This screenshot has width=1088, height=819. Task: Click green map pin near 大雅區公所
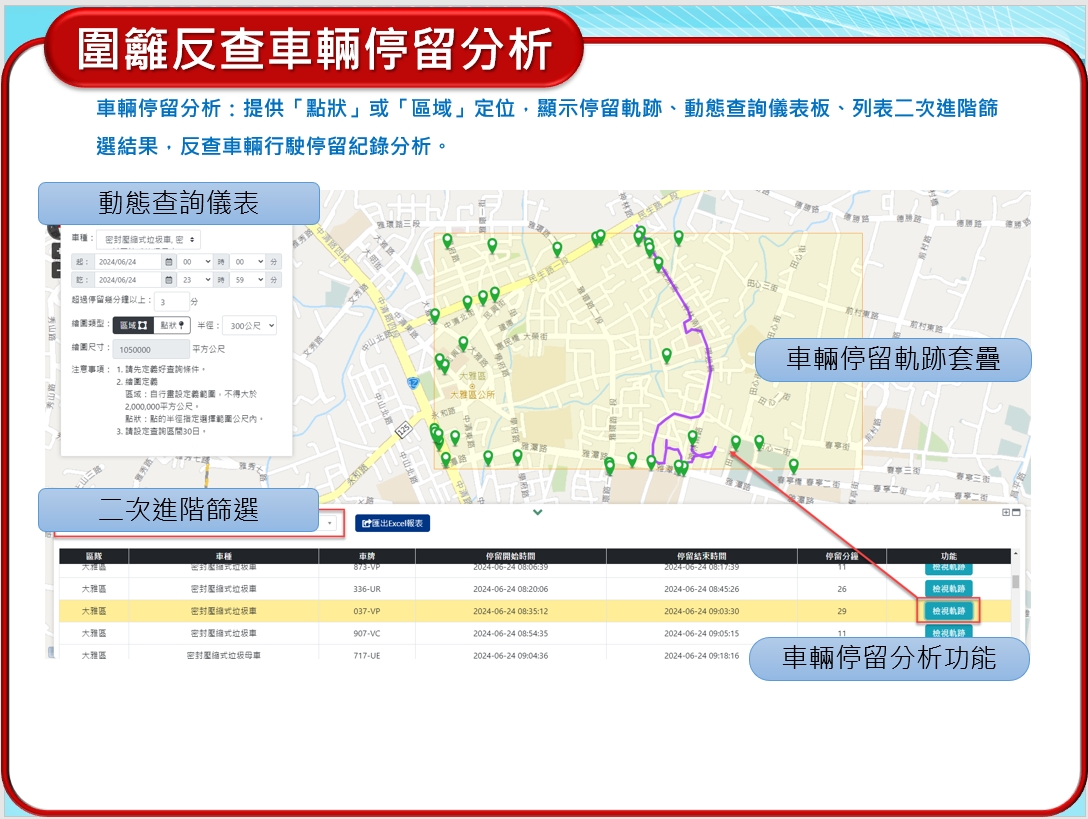click(x=463, y=345)
